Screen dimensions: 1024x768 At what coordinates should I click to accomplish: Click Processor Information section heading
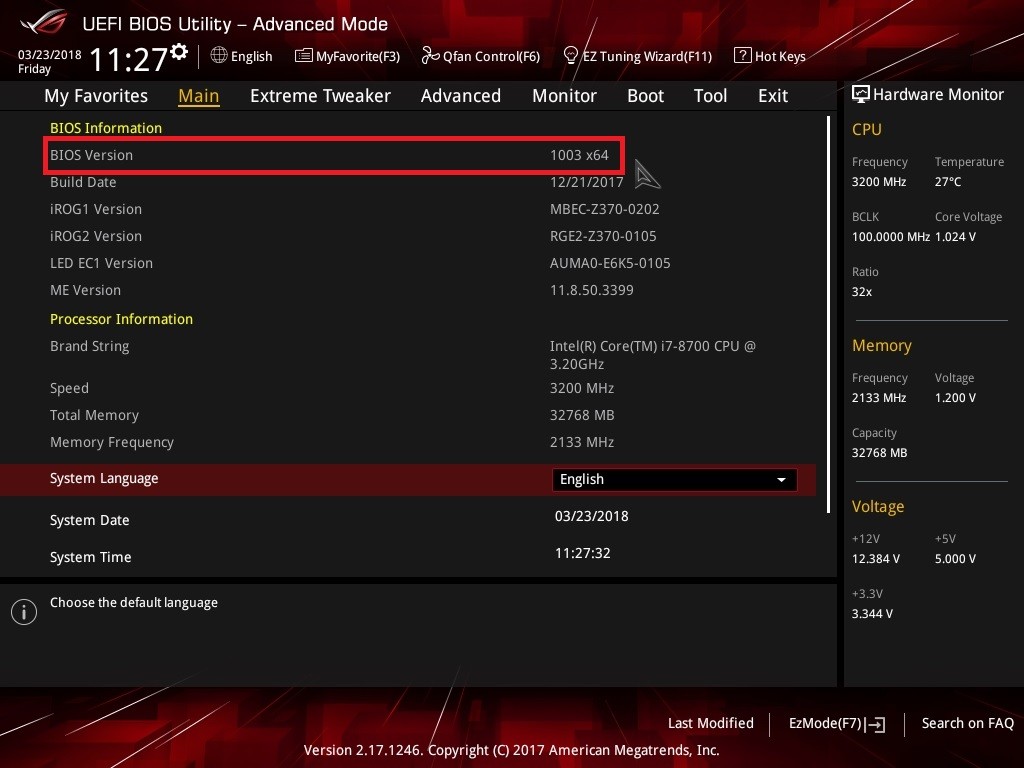(121, 319)
